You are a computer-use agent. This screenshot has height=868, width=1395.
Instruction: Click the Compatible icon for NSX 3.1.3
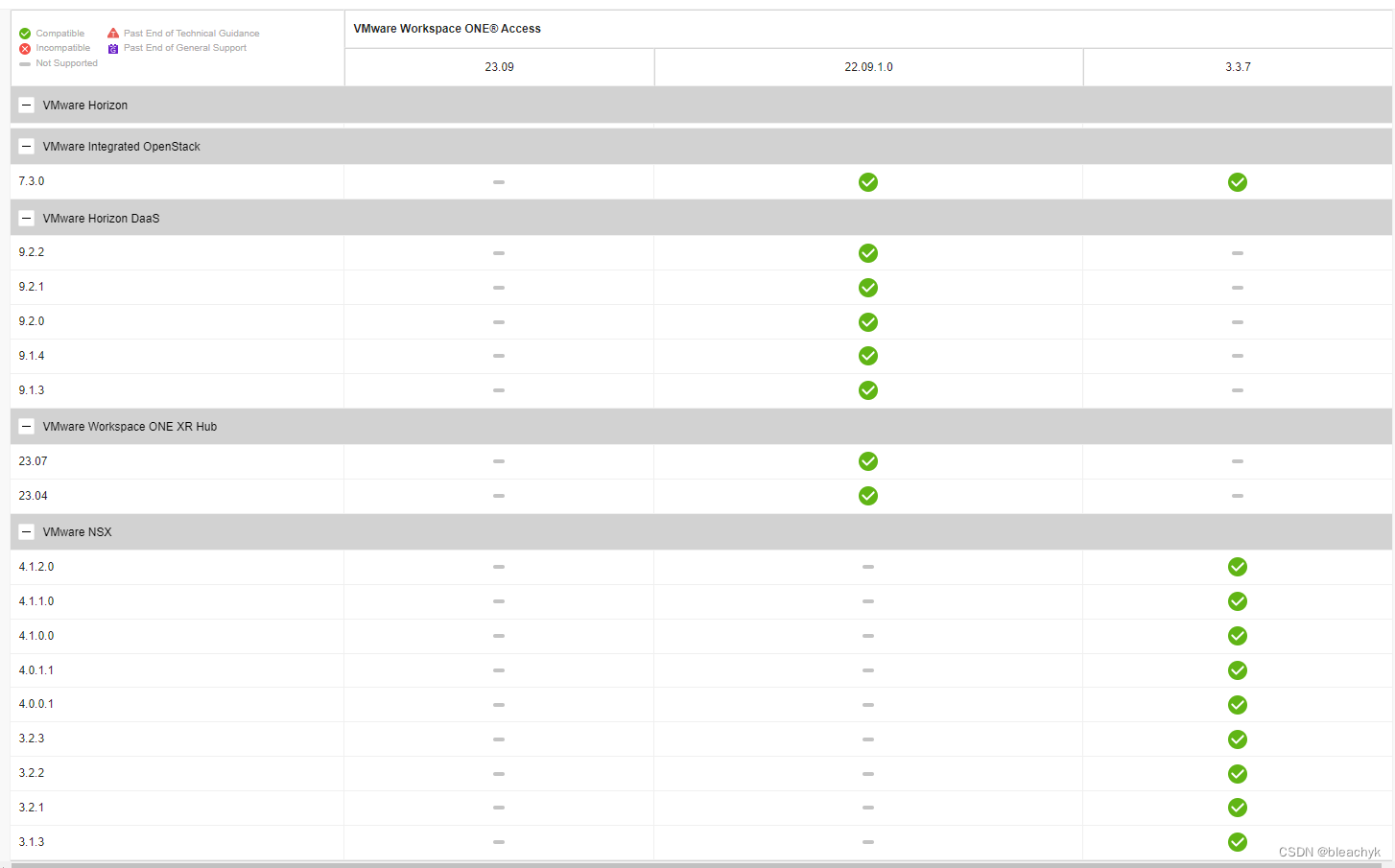(x=1237, y=842)
